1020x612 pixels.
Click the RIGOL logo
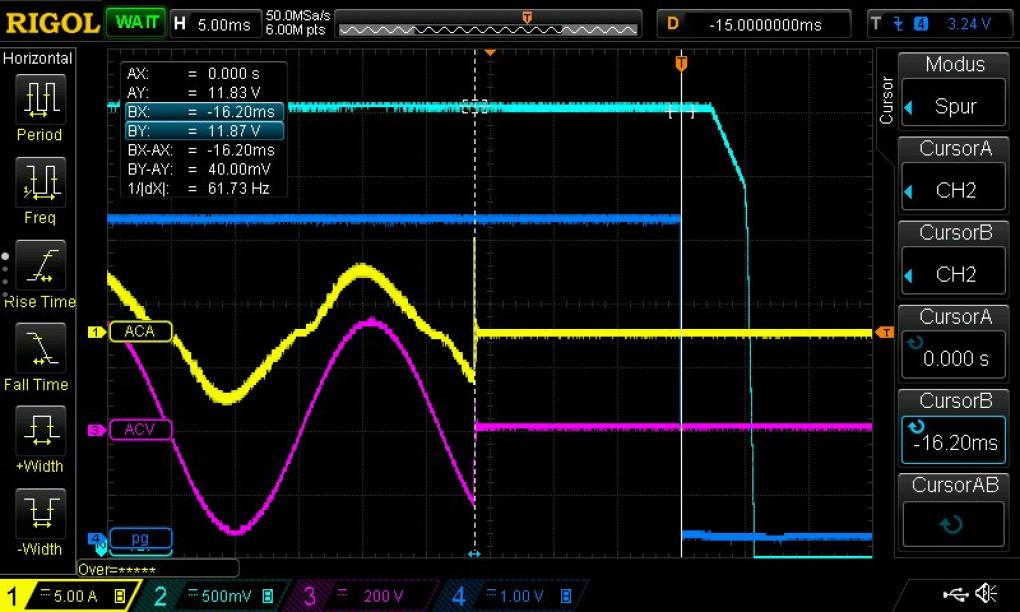pyautogui.click(x=52, y=23)
